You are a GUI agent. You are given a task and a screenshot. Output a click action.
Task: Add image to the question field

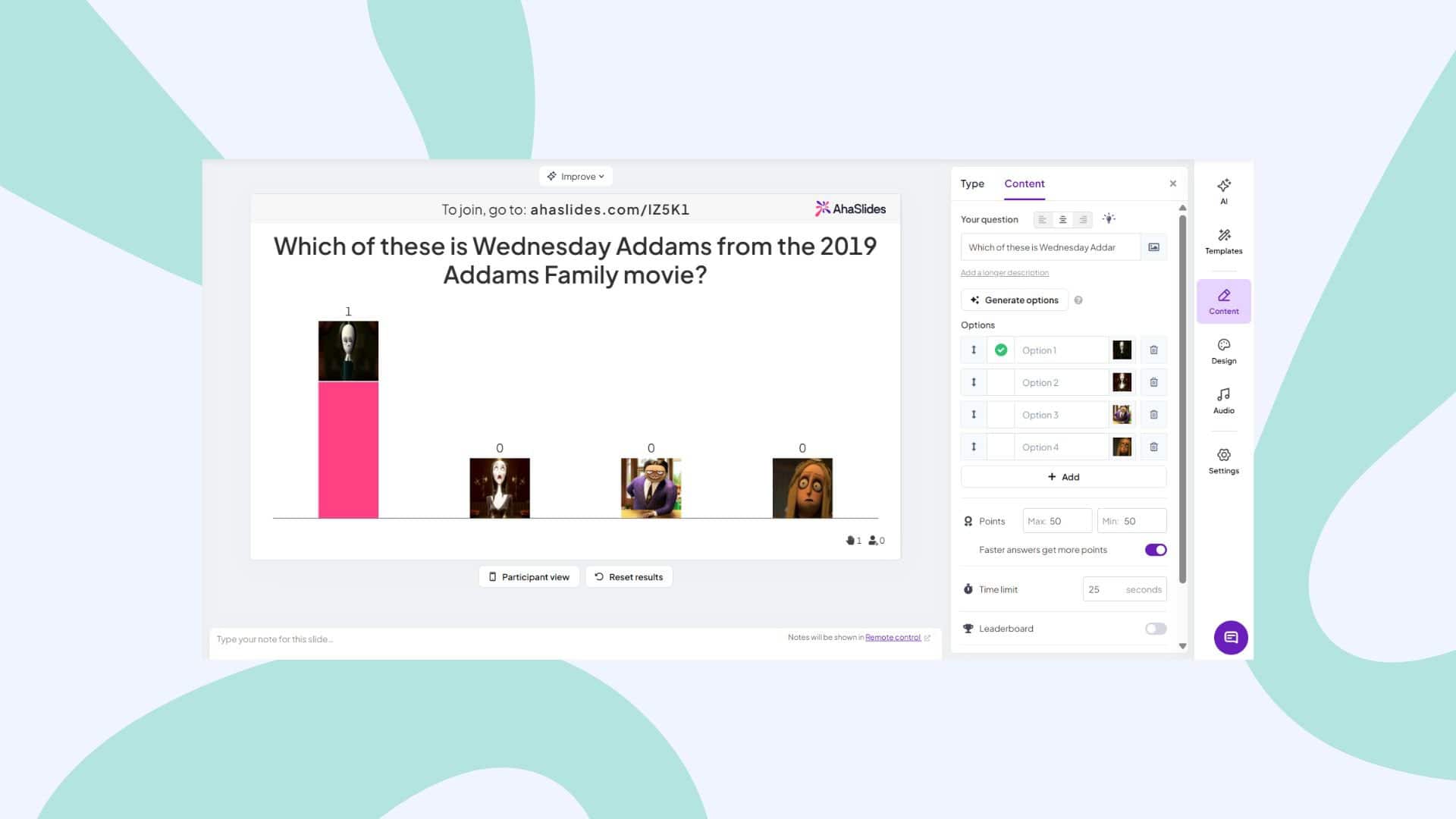pyautogui.click(x=1153, y=247)
